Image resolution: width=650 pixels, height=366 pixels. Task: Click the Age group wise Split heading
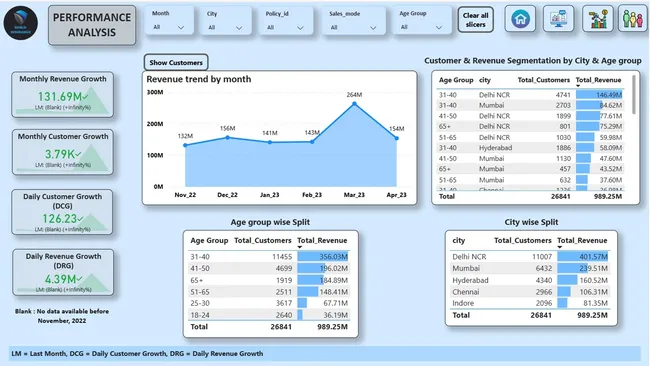[270, 222]
